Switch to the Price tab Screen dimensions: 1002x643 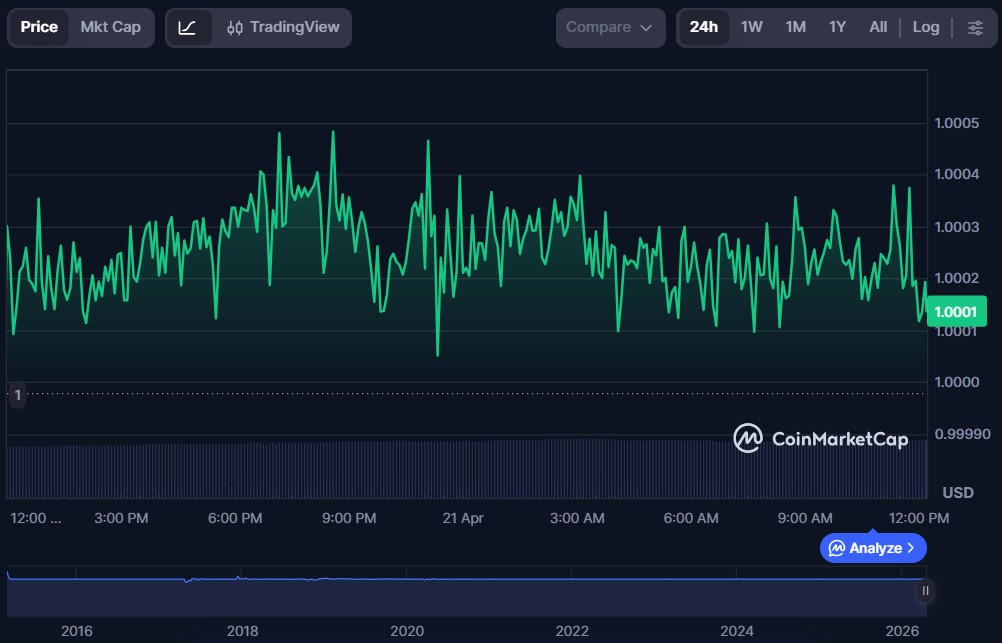pyautogui.click(x=39, y=27)
